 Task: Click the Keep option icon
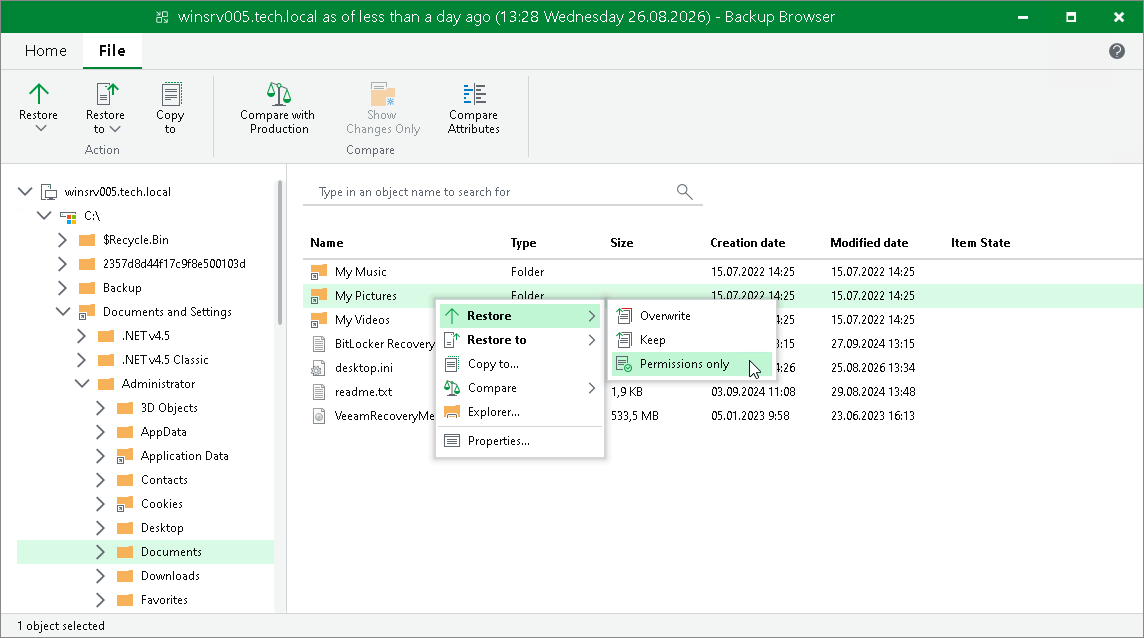pos(624,340)
